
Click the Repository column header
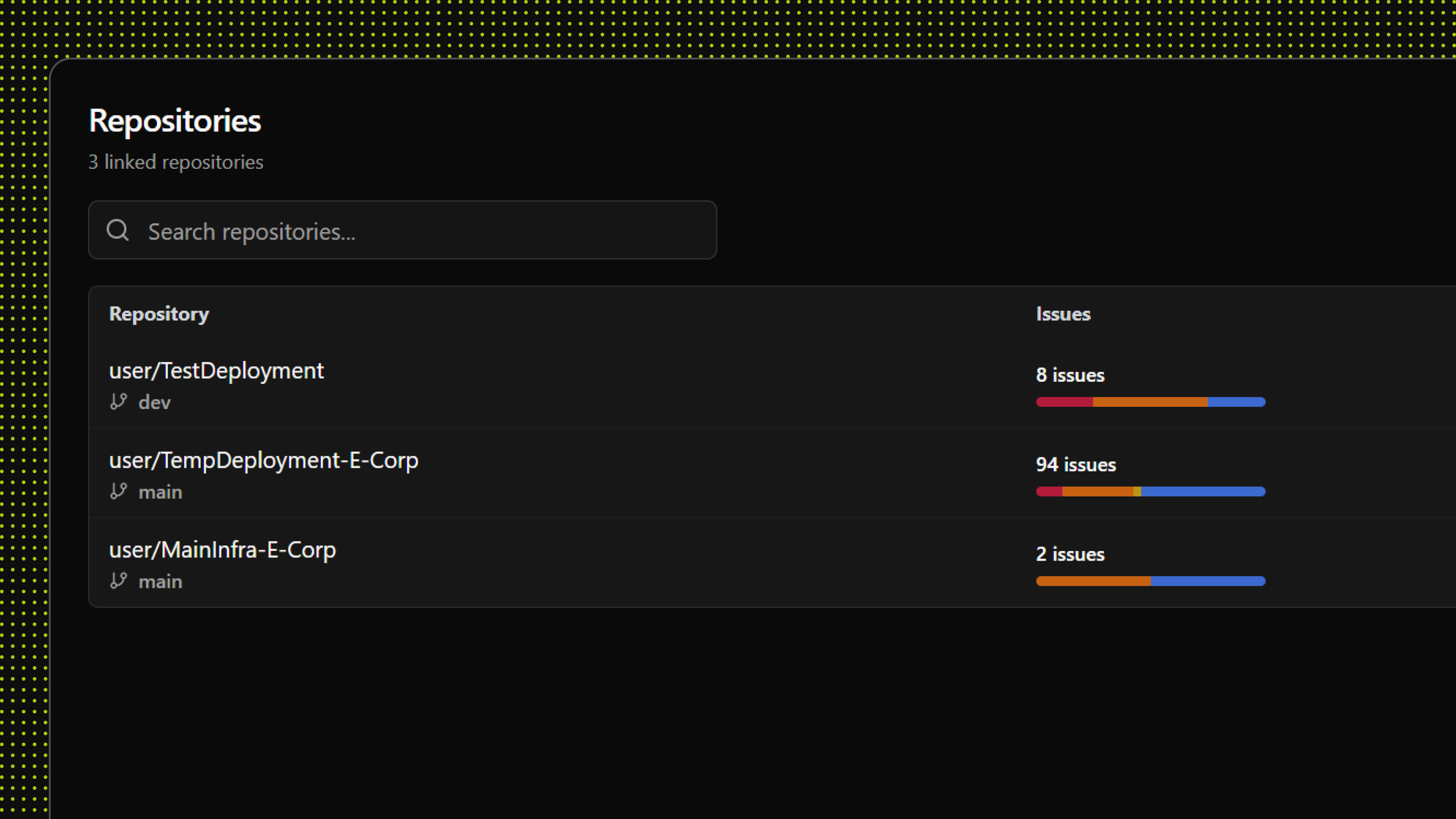click(x=159, y=313)
